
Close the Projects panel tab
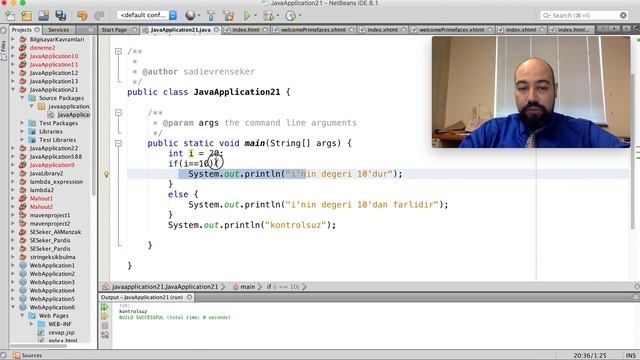[37, 30]
